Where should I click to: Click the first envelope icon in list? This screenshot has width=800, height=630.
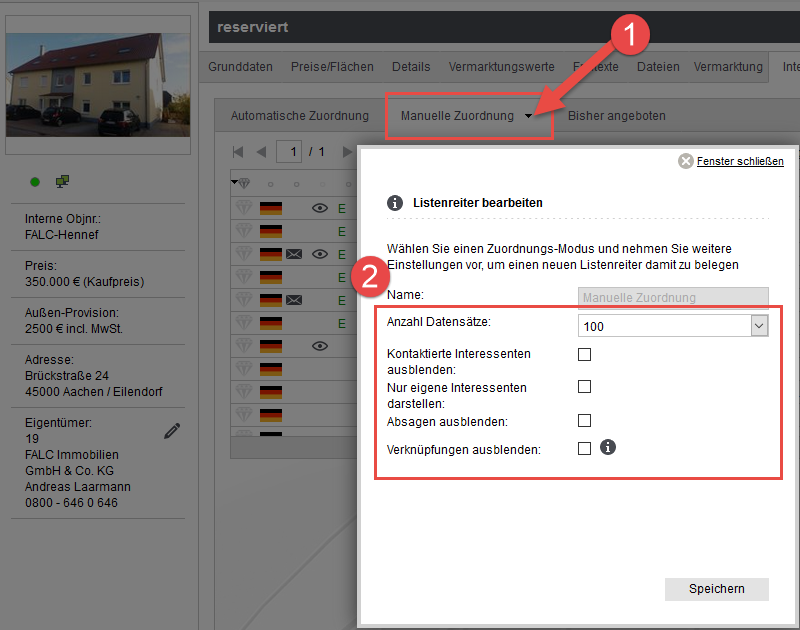(294, 254)
